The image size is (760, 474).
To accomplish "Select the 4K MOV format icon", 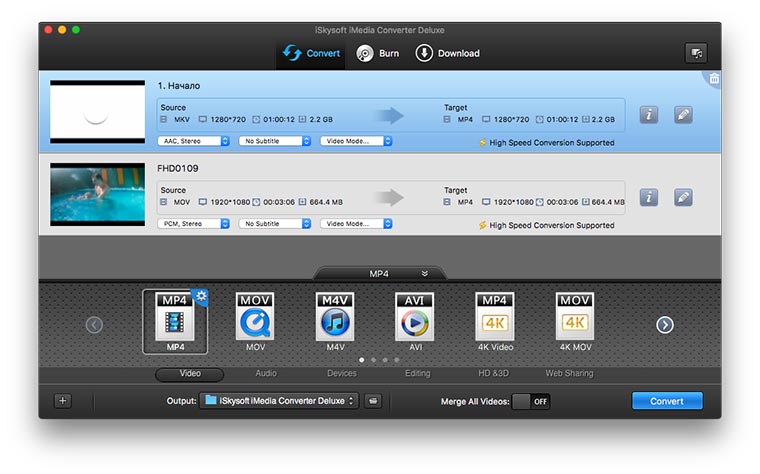I will 575,318.
